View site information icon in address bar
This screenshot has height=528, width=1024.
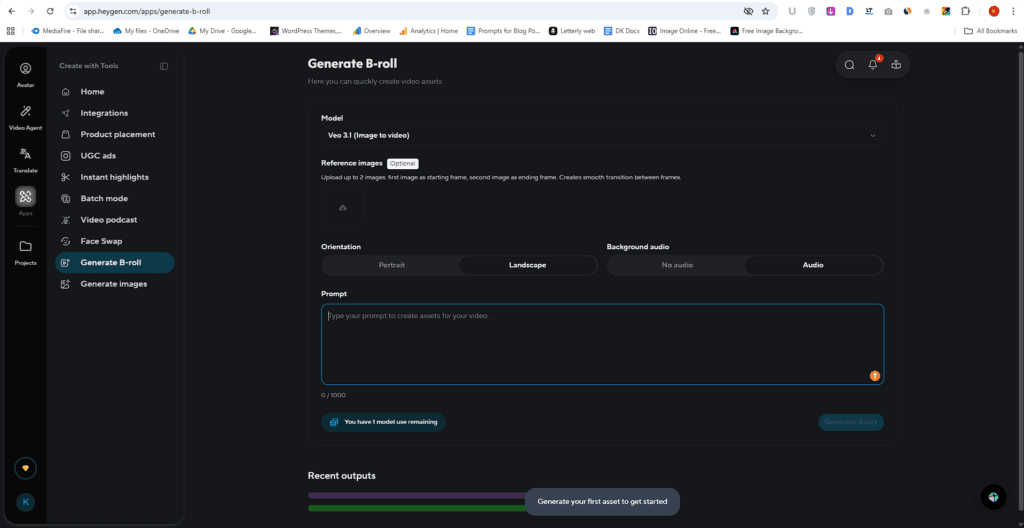(x=73, y=11)
